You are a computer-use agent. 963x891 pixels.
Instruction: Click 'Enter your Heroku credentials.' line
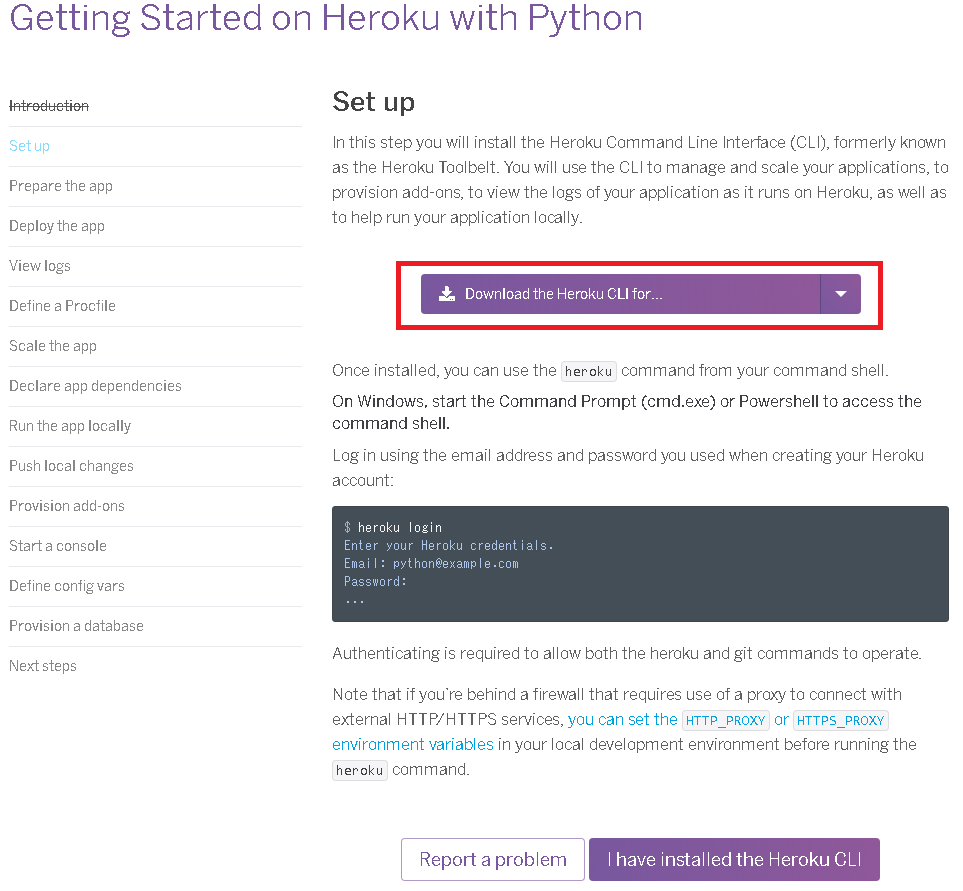pos(448,545)
